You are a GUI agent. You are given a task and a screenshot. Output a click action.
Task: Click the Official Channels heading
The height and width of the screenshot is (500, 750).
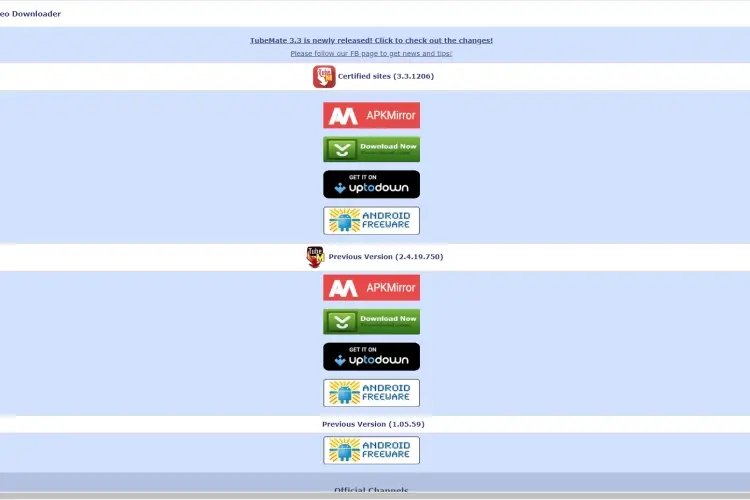[371, 489]
